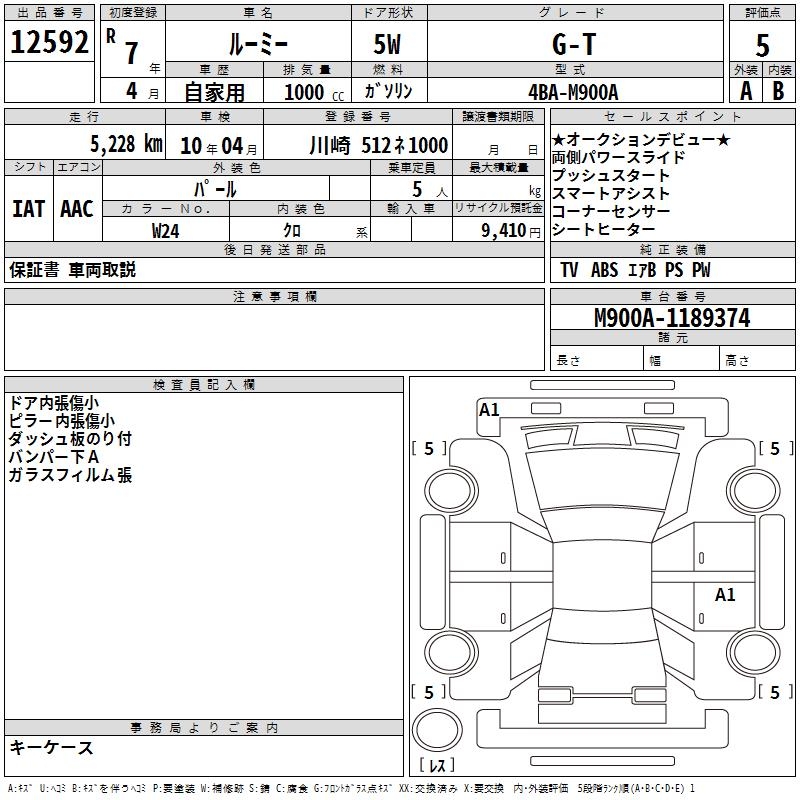Click the spare tire circle above レス
This screenshot has width=800, height=800.
click(437, 730)
